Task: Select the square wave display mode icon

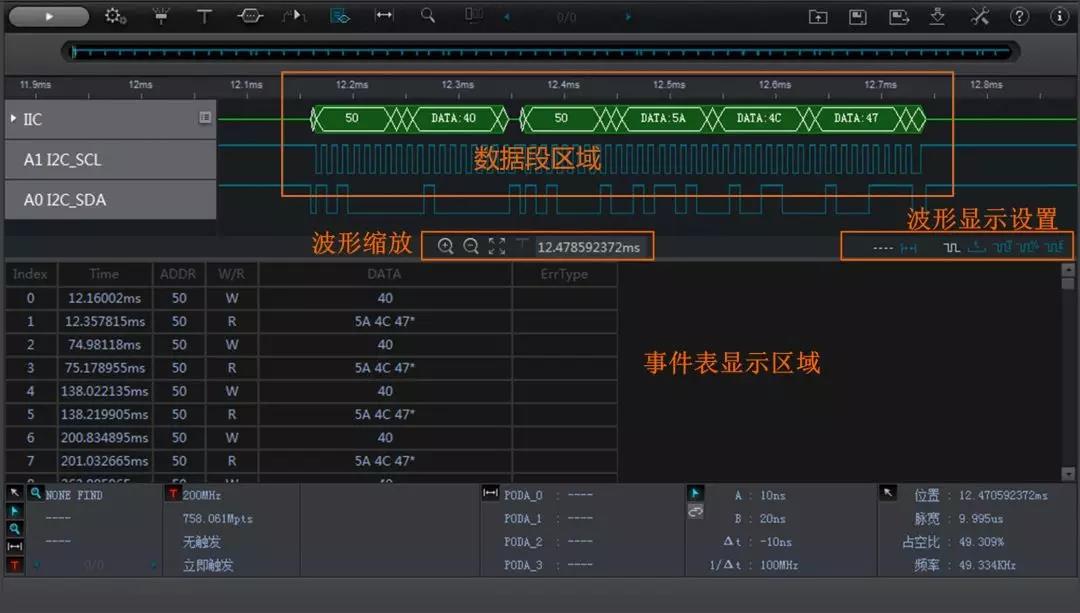Action: [x=951, y=247]
